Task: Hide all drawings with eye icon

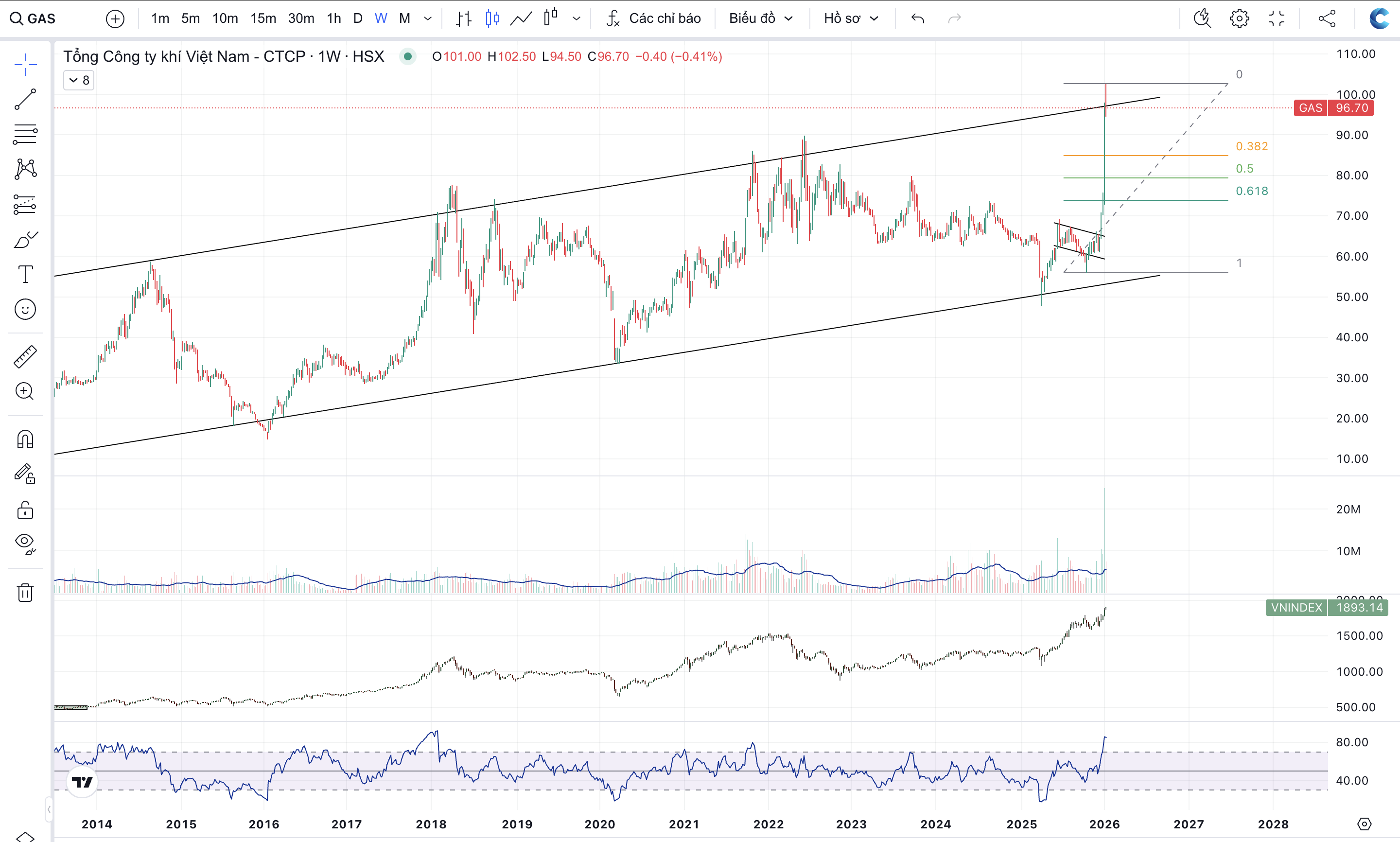Action: [x=25, y=543]
